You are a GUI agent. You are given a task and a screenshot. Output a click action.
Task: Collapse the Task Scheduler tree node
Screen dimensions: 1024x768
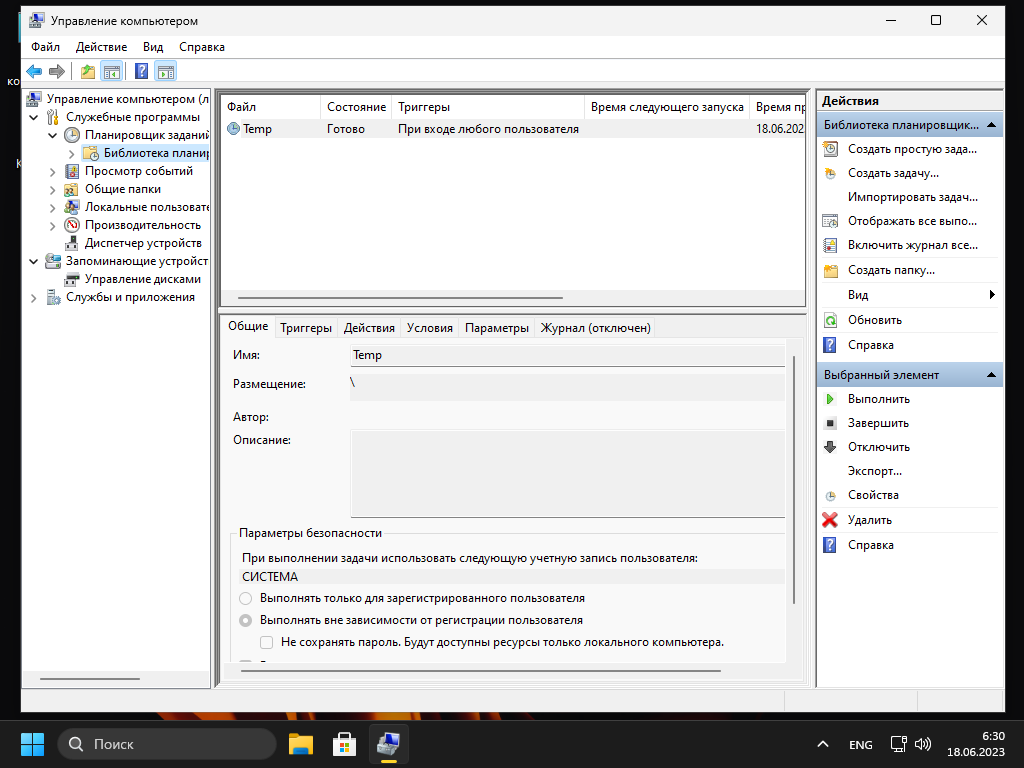(53, 135)
